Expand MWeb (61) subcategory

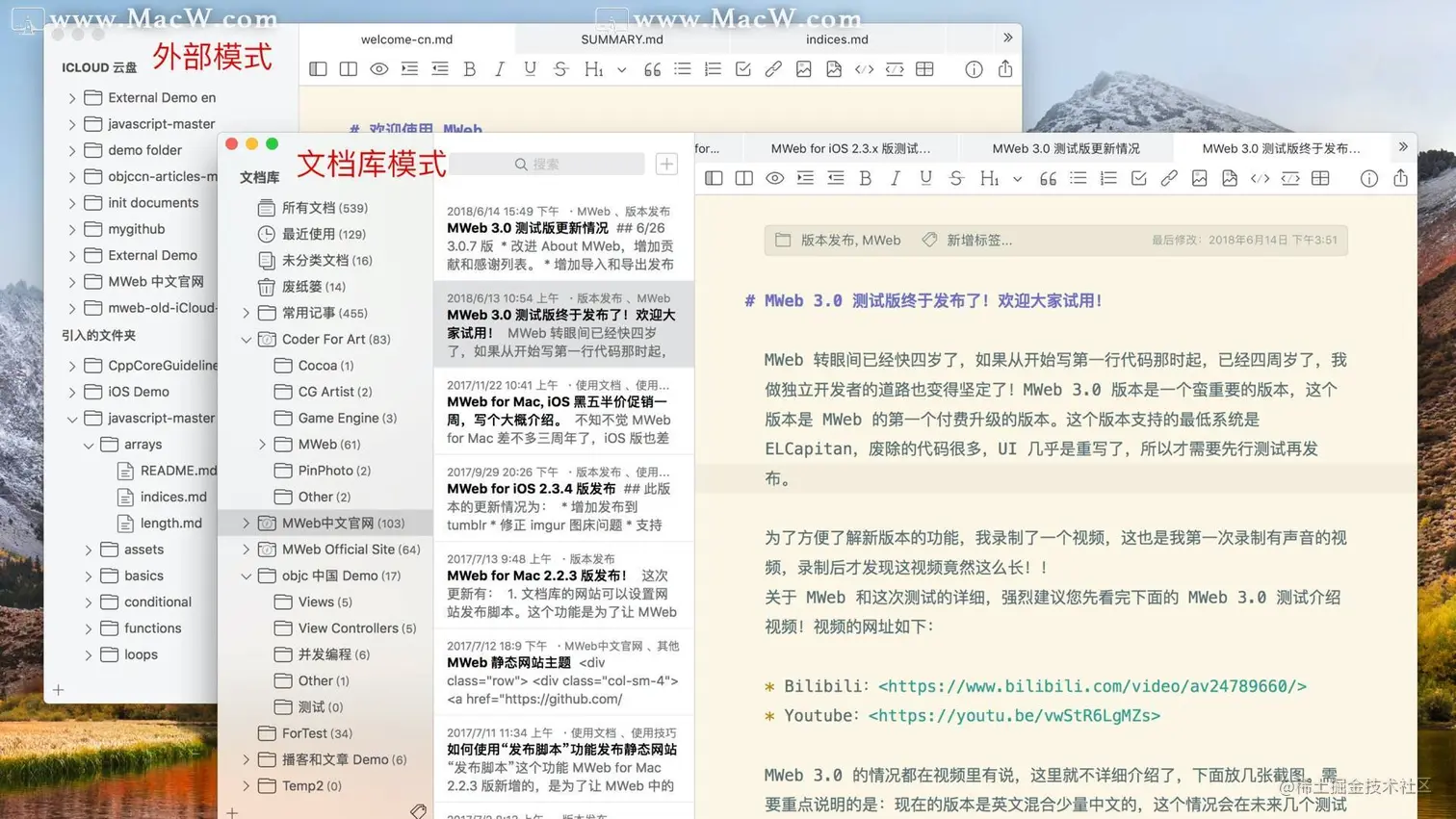(262, 445)
